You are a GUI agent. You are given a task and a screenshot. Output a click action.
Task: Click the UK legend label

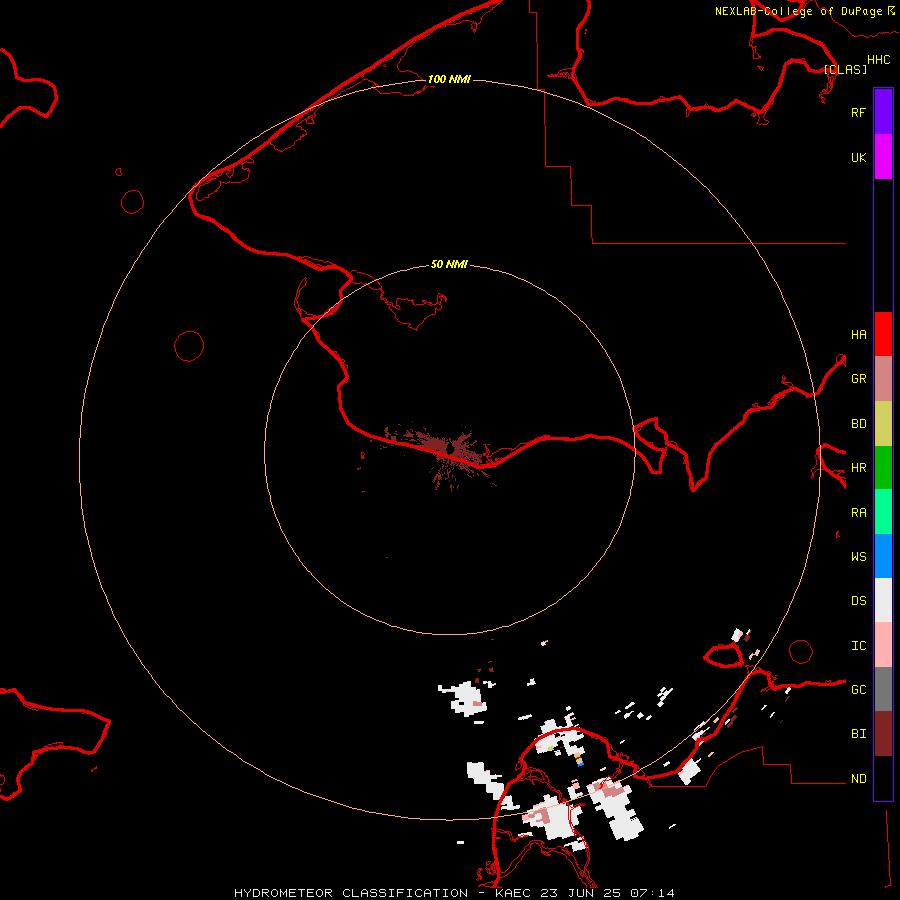pyautogui.click(x=858, y=157)
